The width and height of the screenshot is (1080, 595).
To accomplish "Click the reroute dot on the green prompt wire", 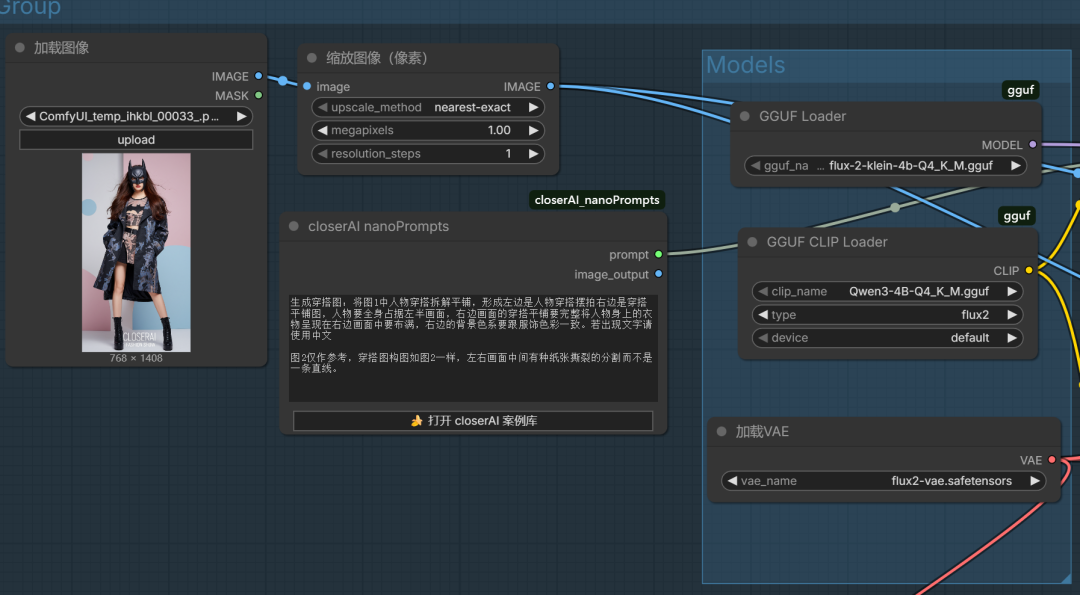I will (x=895, y=207).
